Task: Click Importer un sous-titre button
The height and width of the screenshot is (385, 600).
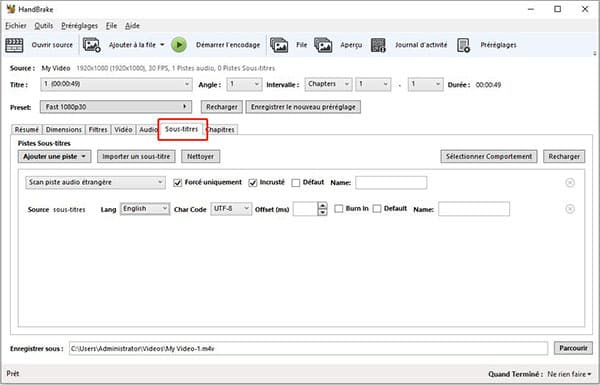Action: pyautogui.click(x=136, y=157)
